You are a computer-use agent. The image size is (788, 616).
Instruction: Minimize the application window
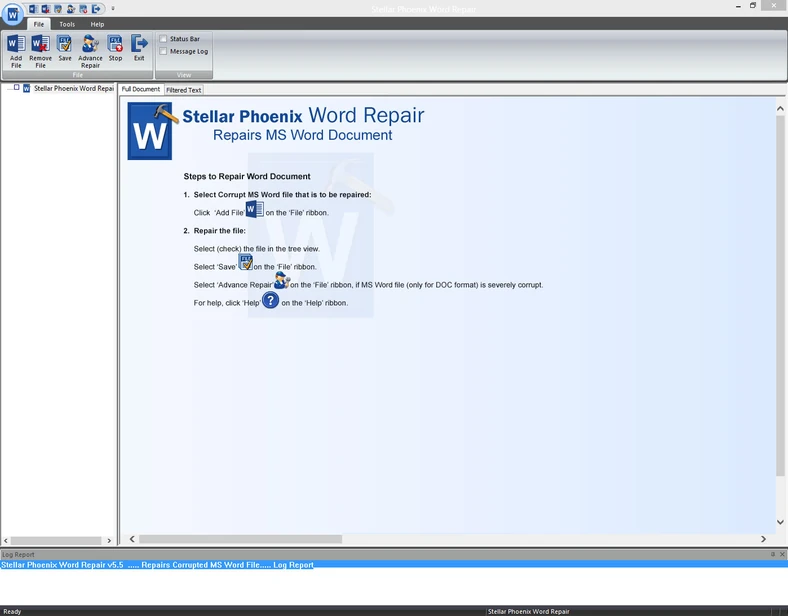[x=738, y=6]
